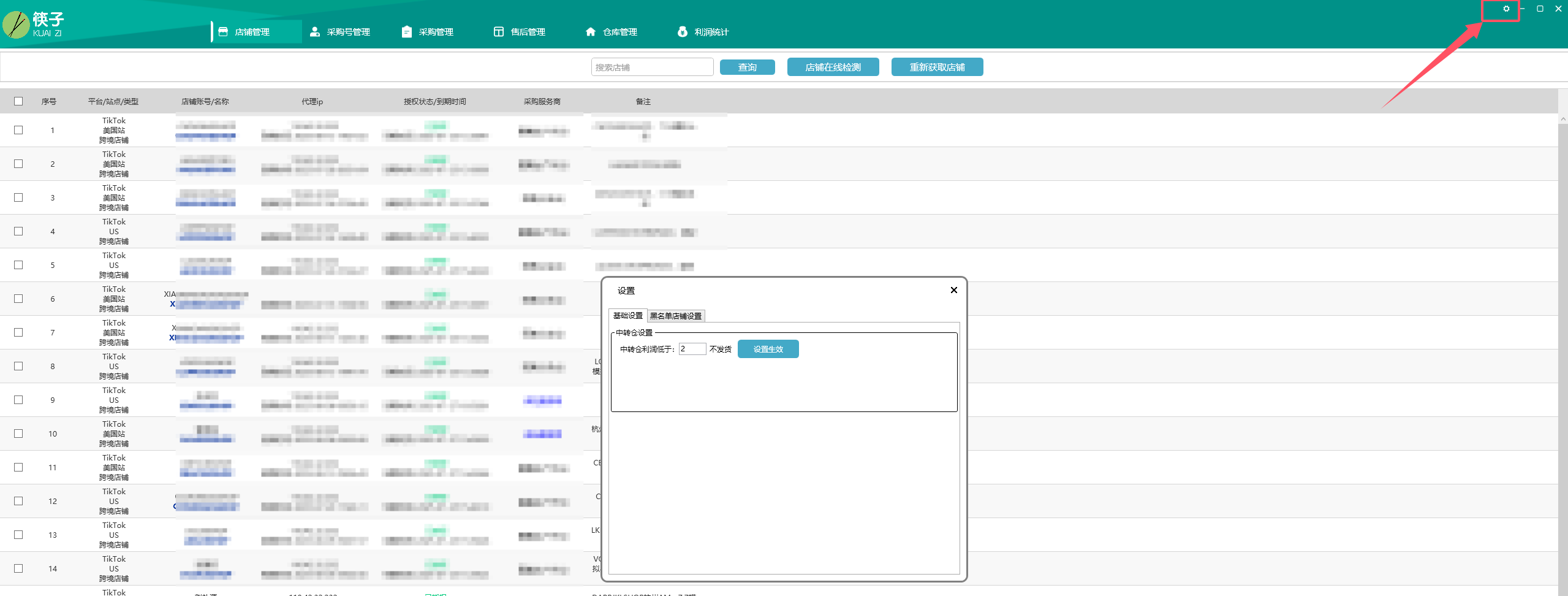Image resolution: width=1568 pixels, height=596 pixels.
Task: Click the 利润统计 money bag icon
Action: (682, 32)
